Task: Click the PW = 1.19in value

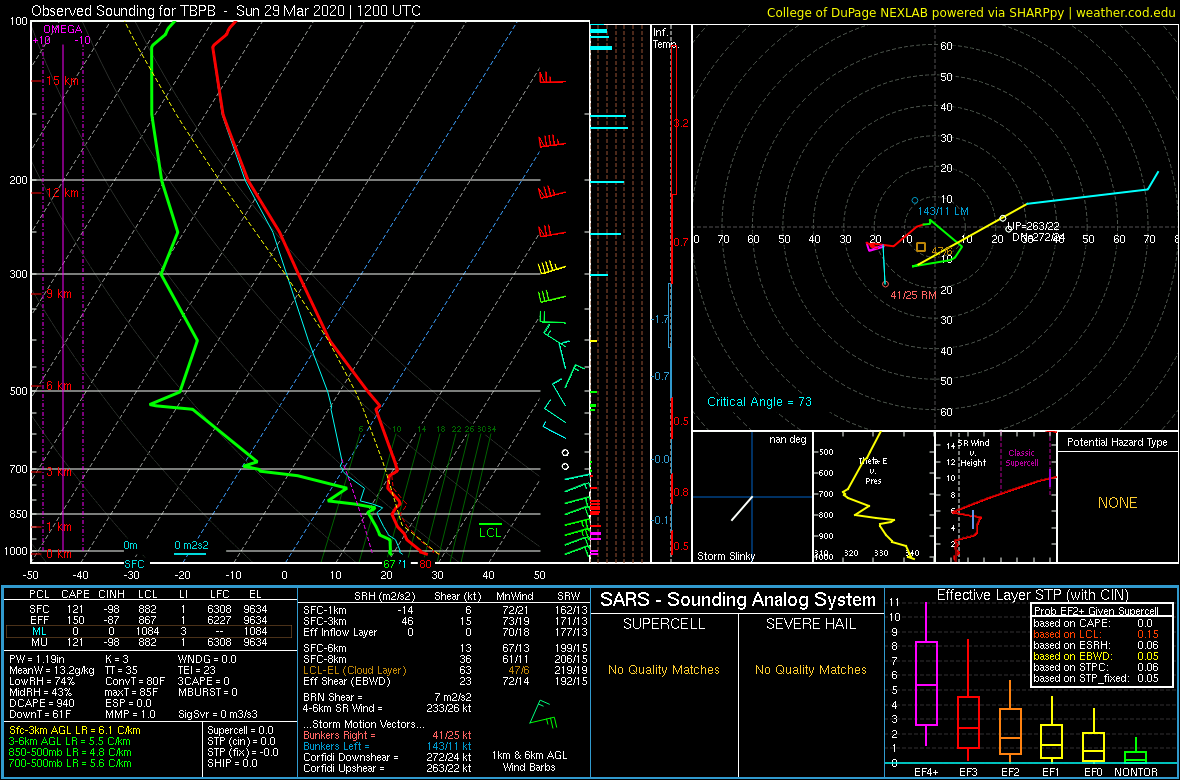Action: tap(38, 660)
